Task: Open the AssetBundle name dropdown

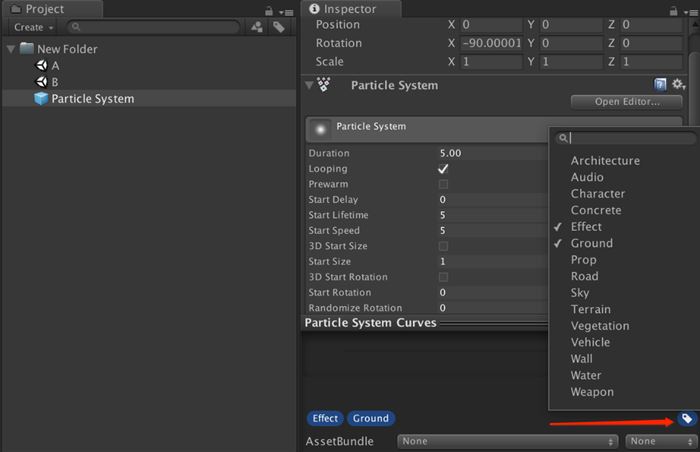Action: click(507, 441)
